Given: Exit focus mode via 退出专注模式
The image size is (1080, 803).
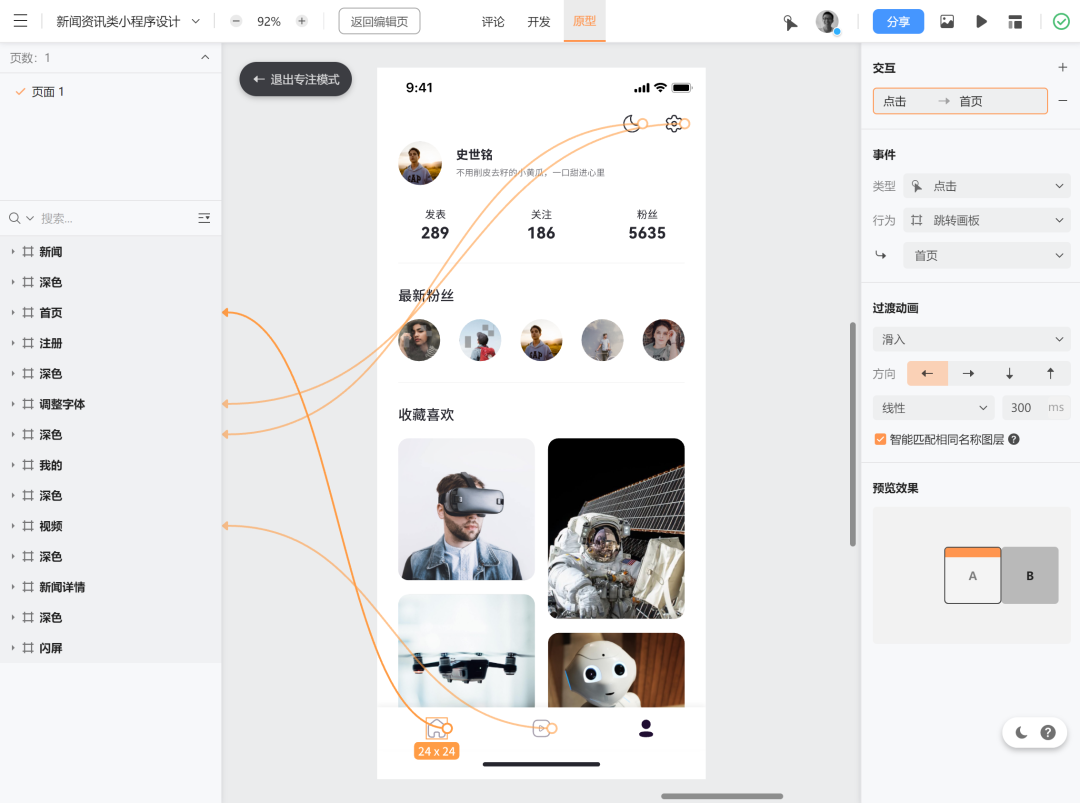Looking at the screenshot, I should pos(295,79).
